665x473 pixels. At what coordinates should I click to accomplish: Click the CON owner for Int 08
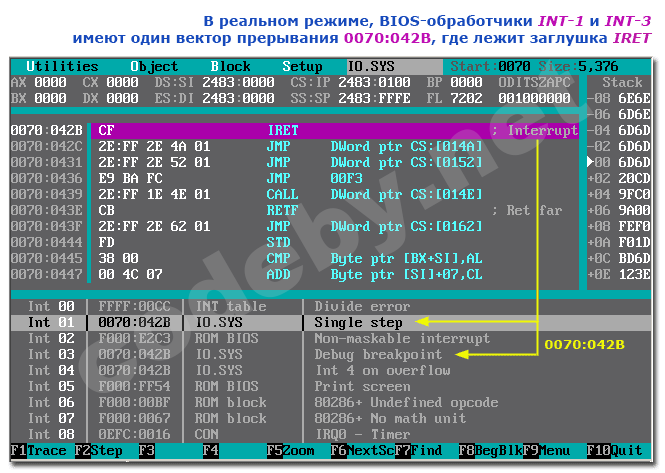click(207, 434)
